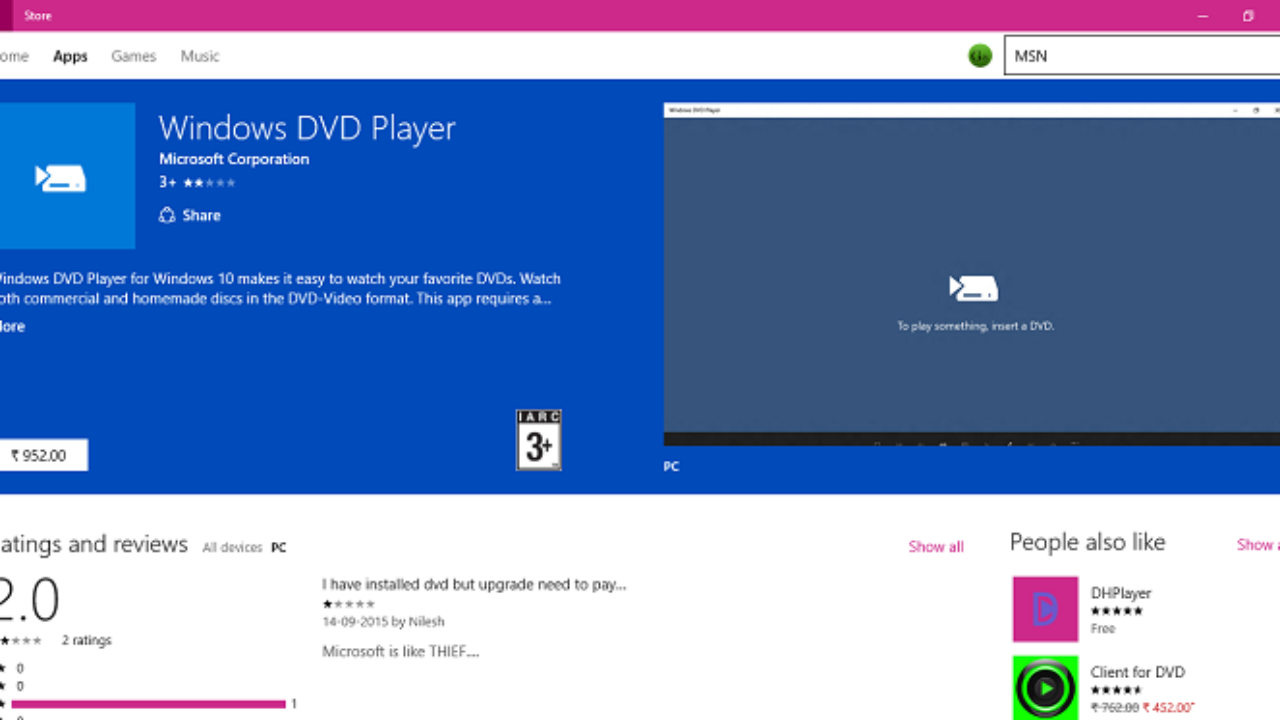This screenshot has height=720, width=1280.
Task: Open the Client for DVD app icon
Action: [1045, 688]
